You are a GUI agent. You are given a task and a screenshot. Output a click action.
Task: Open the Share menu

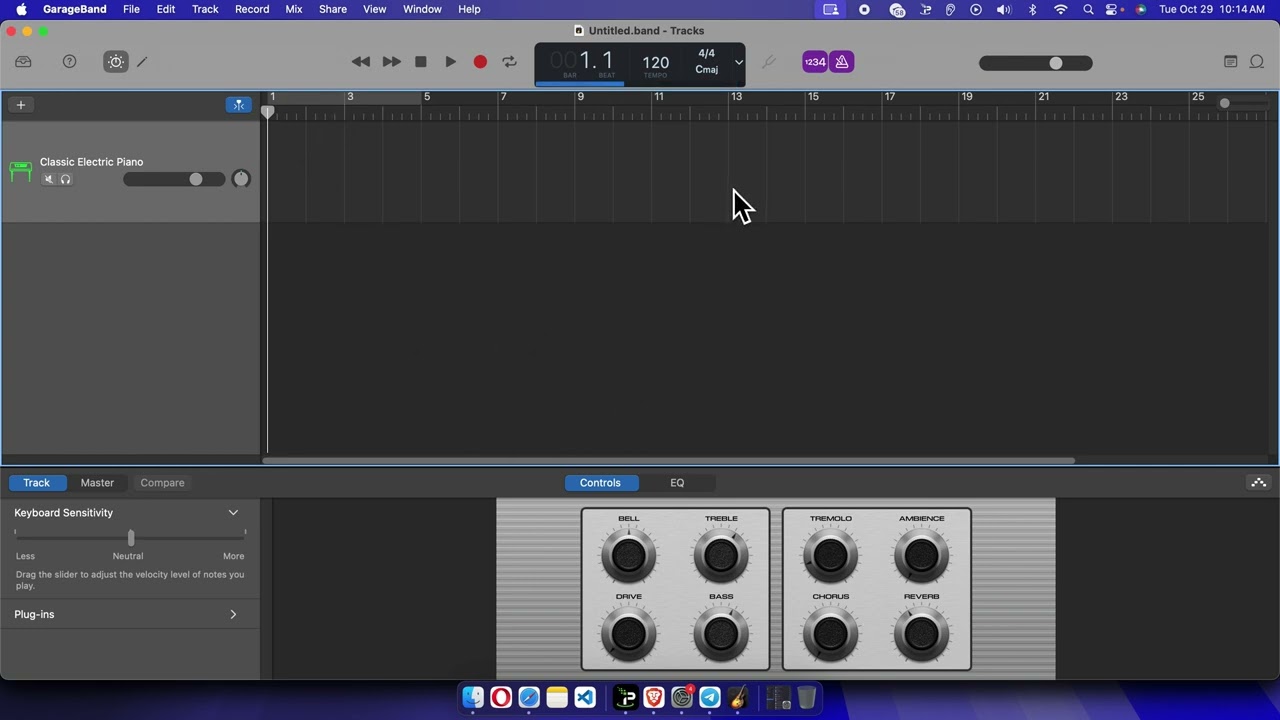pyautogui.click(x=333, y=9)
